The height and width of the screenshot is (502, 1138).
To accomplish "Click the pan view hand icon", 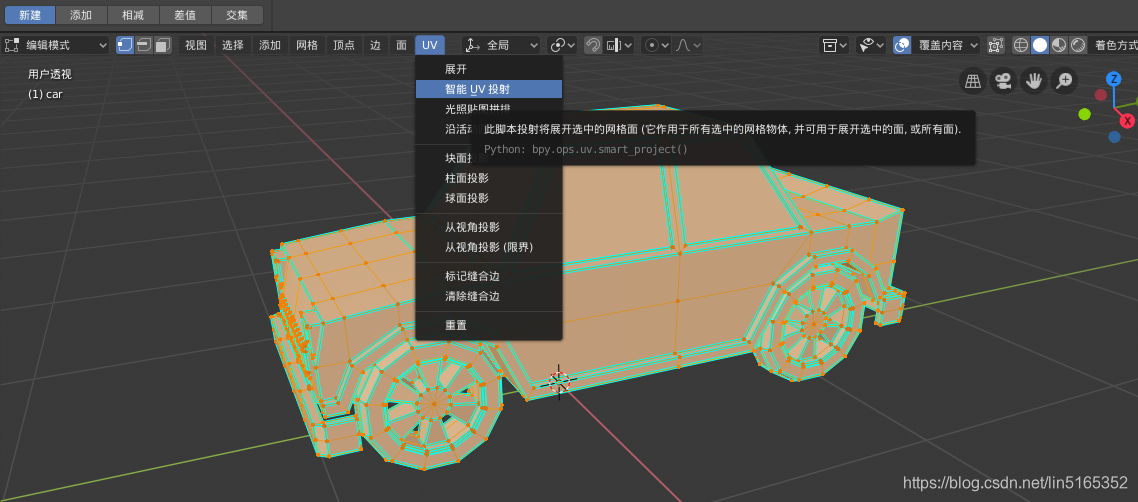I will coord(1033,81).
